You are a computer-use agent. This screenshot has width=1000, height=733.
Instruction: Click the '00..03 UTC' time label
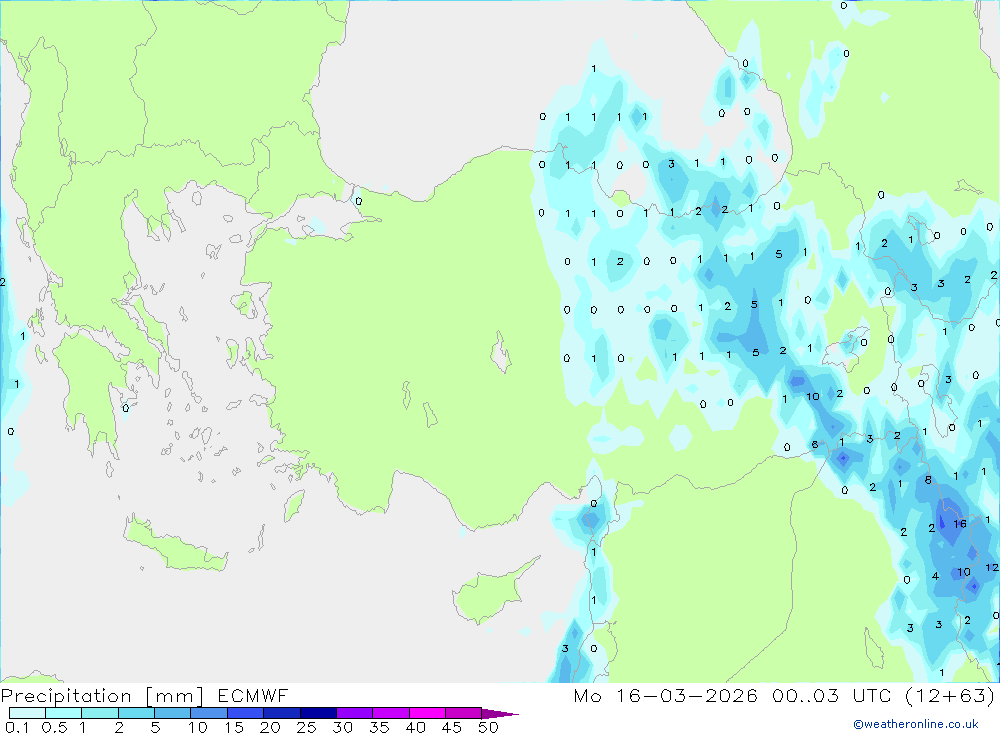pyautogui.click(x=832, y=696)
